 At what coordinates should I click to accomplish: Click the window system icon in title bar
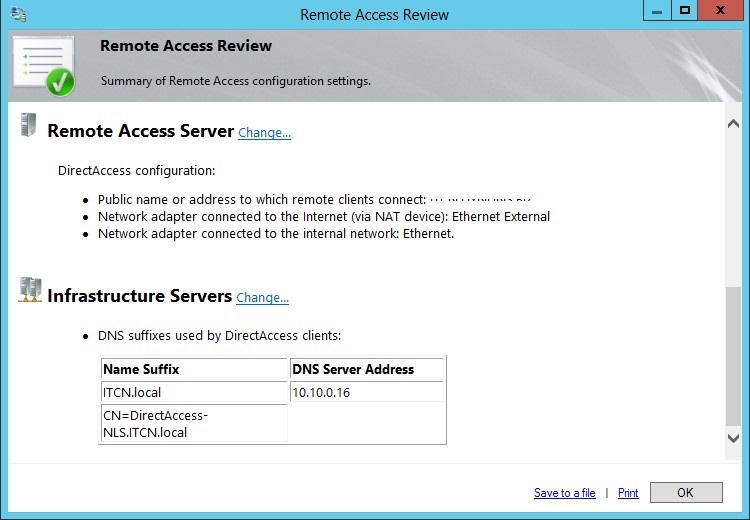(x=18, y=14)
